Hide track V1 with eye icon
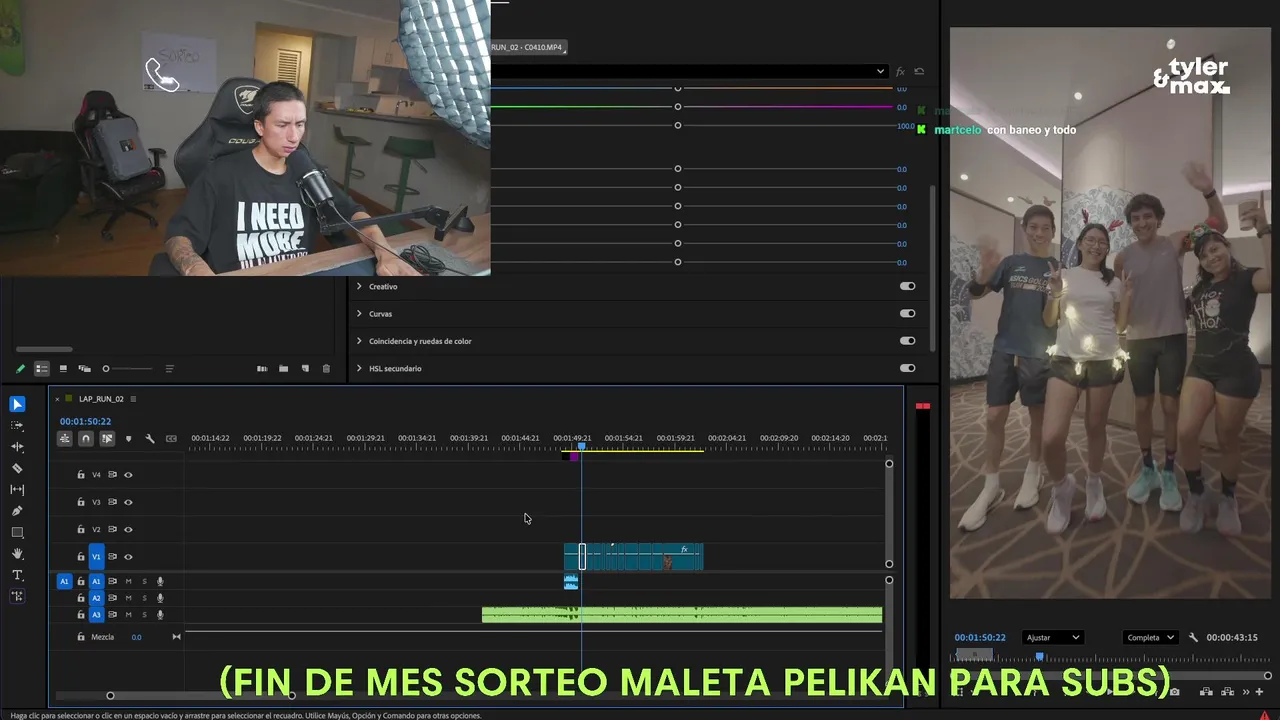Viewport: 1280px width, 720px height. coord(128,557)
